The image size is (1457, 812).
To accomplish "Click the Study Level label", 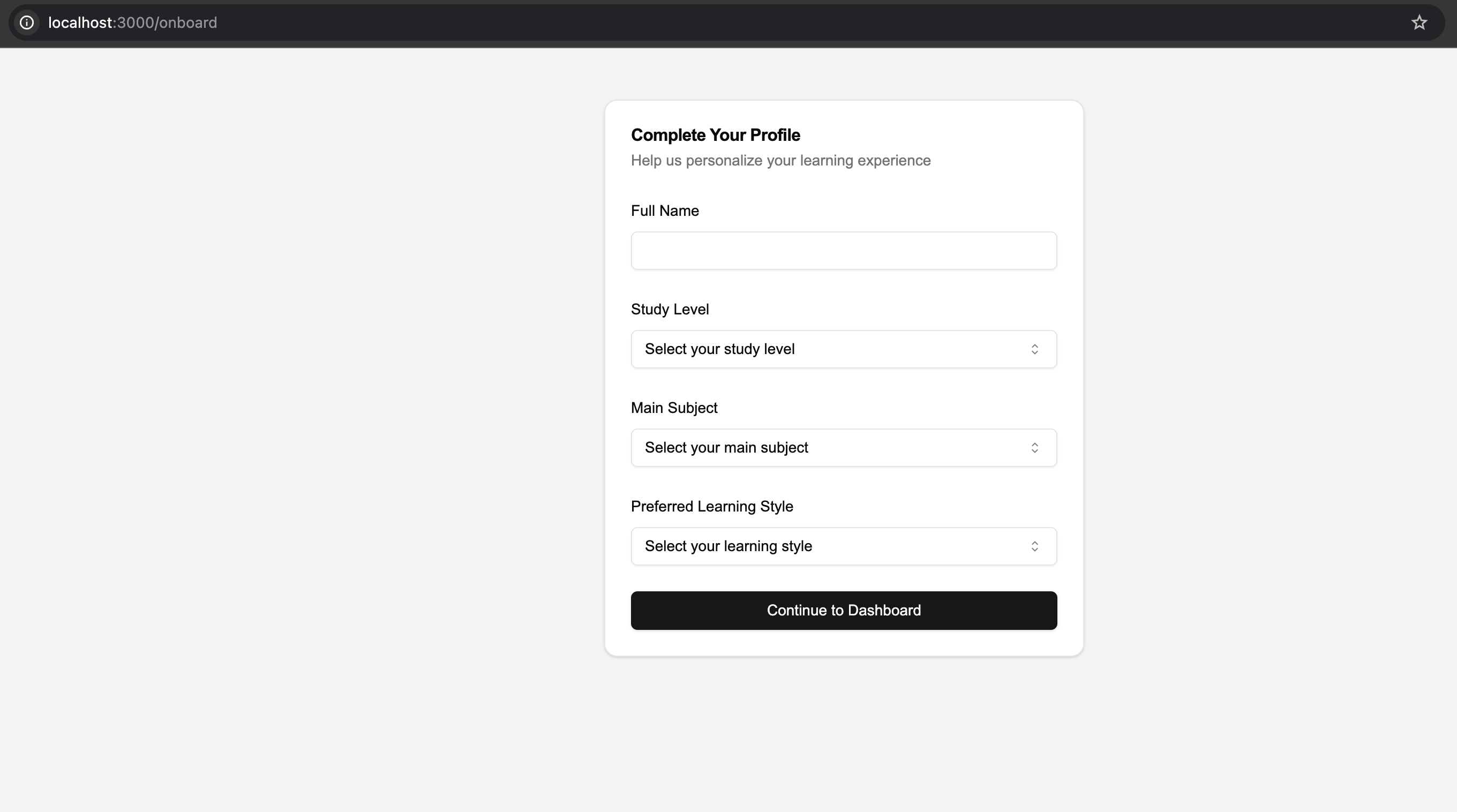I will click(670, 309).
